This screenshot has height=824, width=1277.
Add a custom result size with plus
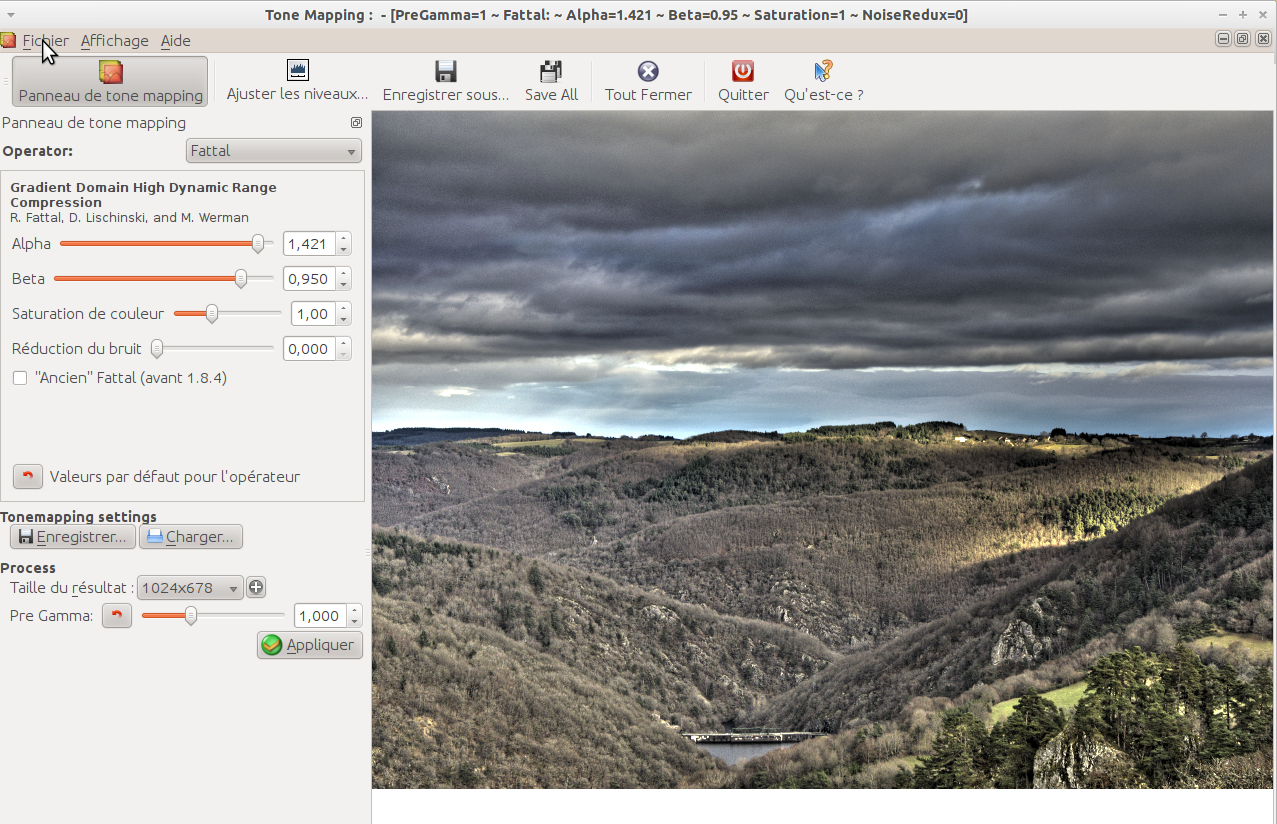point(256,587)
